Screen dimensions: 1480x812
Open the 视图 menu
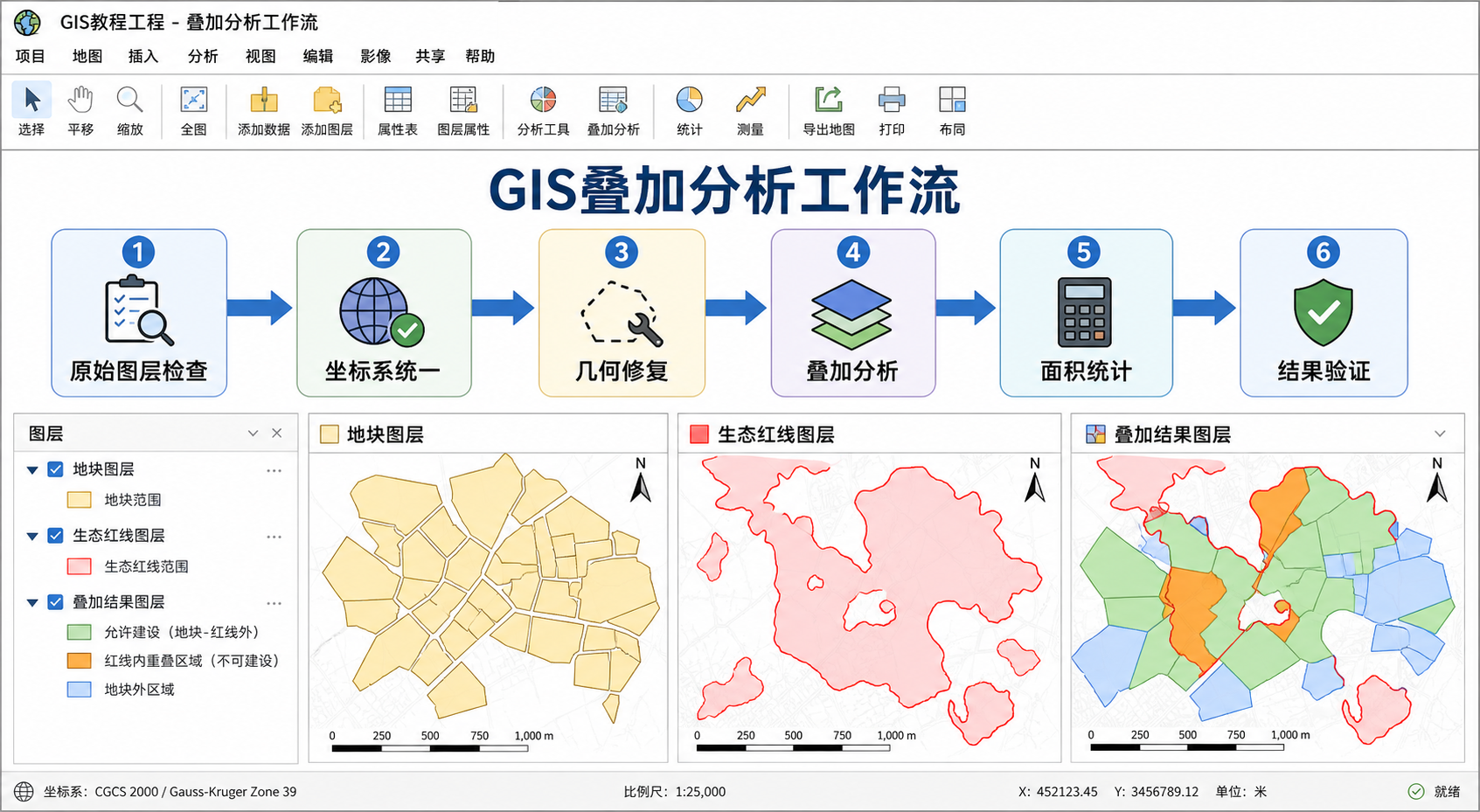(x=261, y=56)
